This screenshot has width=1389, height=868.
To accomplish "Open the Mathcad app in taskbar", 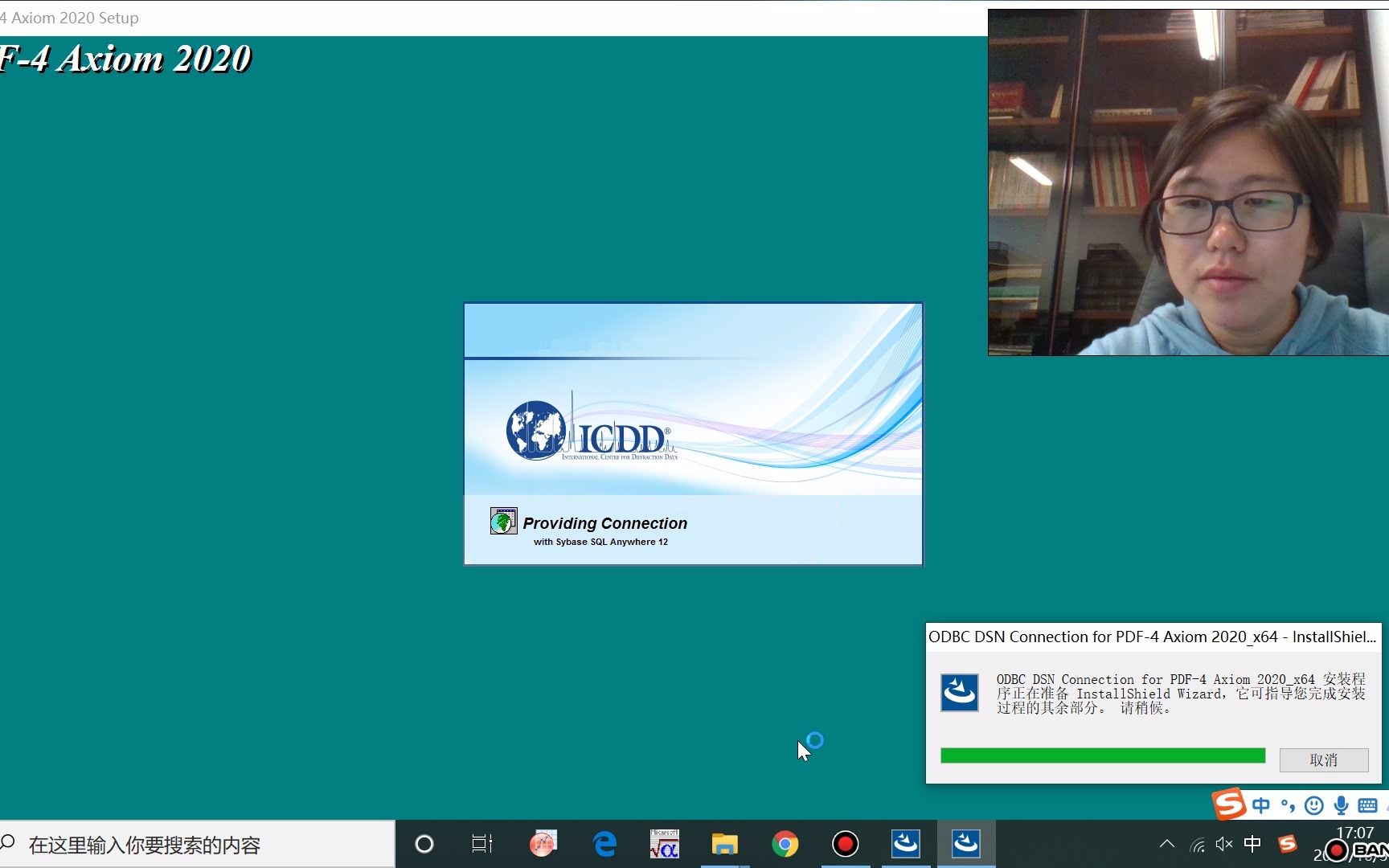I will [664, 844].
